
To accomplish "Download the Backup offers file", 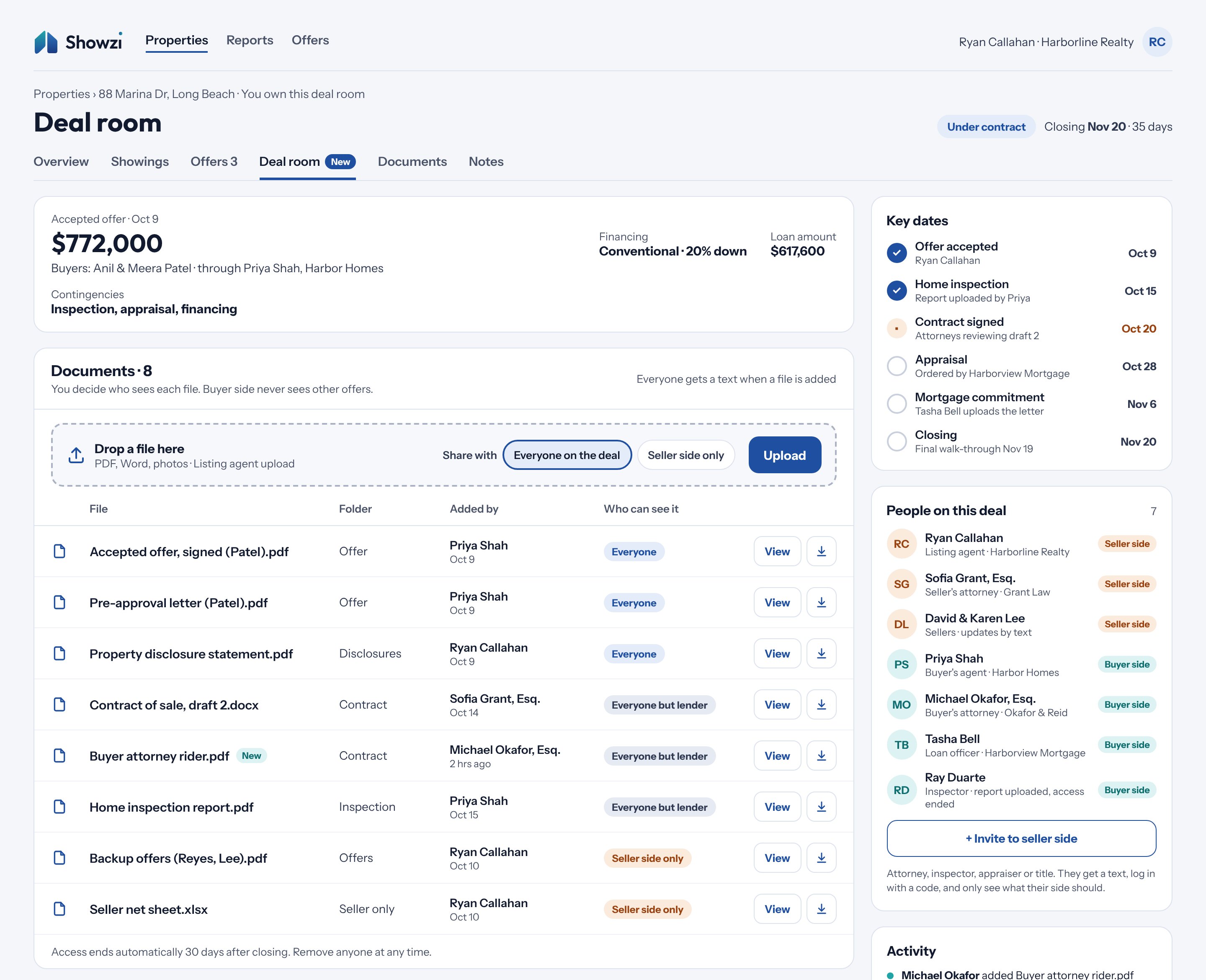I will [821, 858].
